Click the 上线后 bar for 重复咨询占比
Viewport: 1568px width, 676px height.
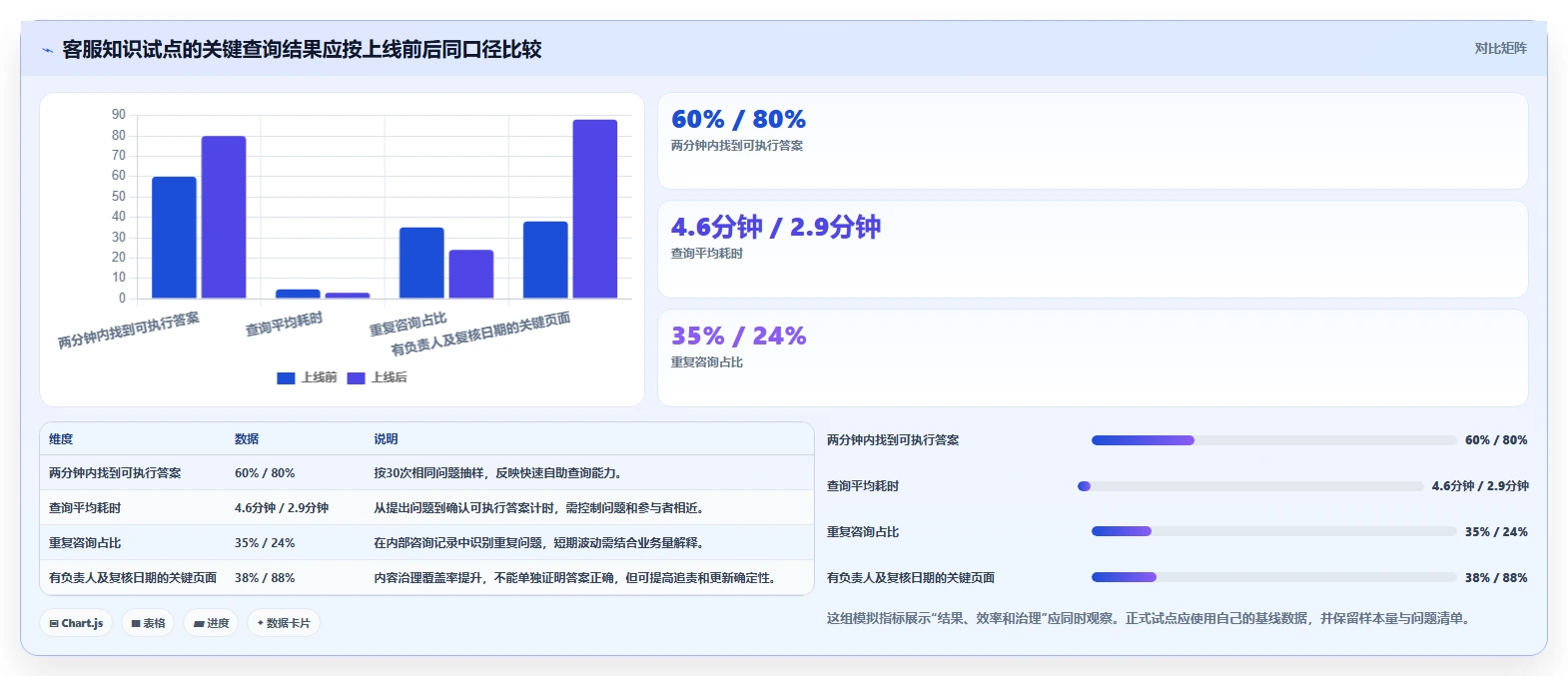(471, 274)
